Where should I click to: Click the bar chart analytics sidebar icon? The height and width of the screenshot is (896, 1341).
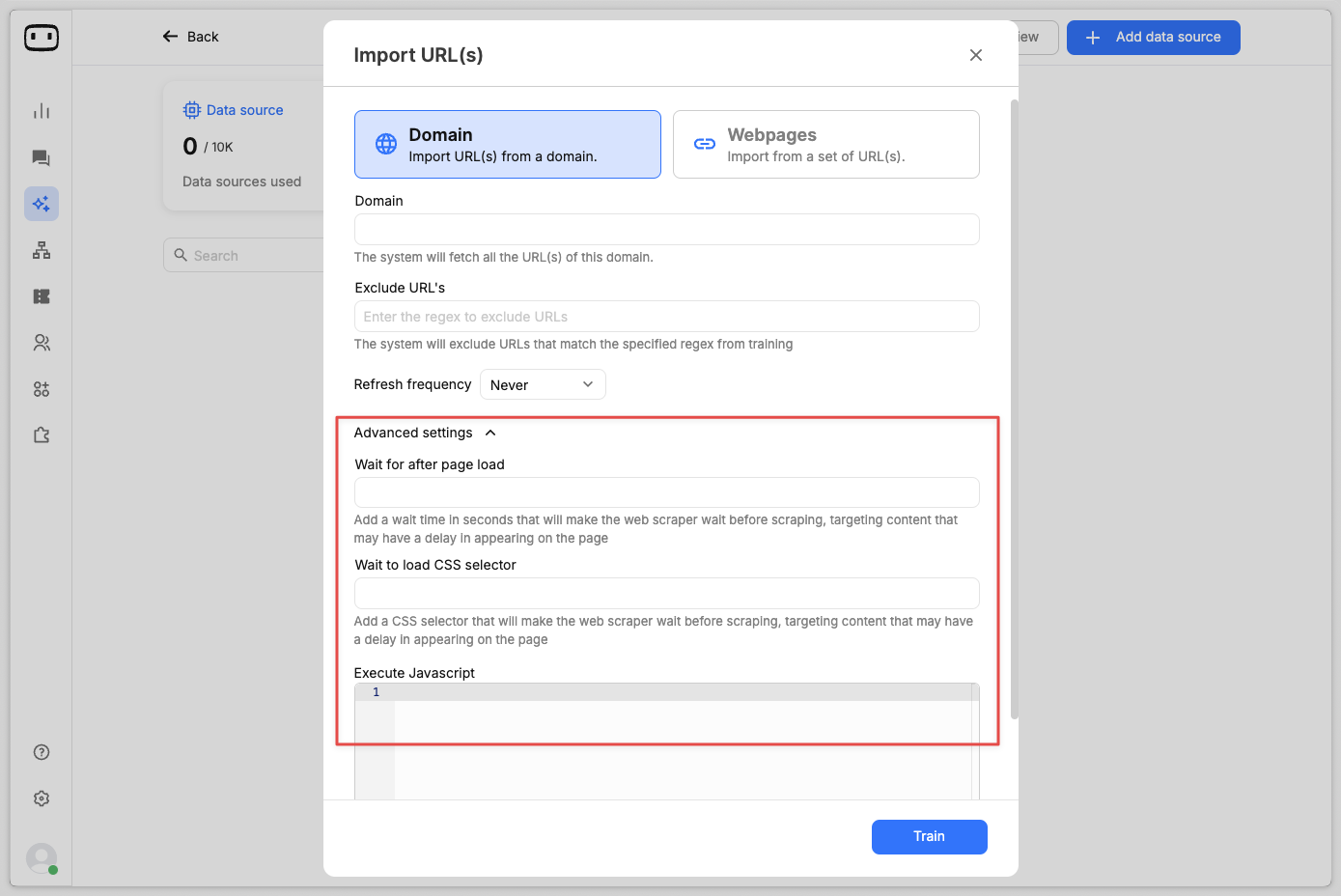click(42, 111)
